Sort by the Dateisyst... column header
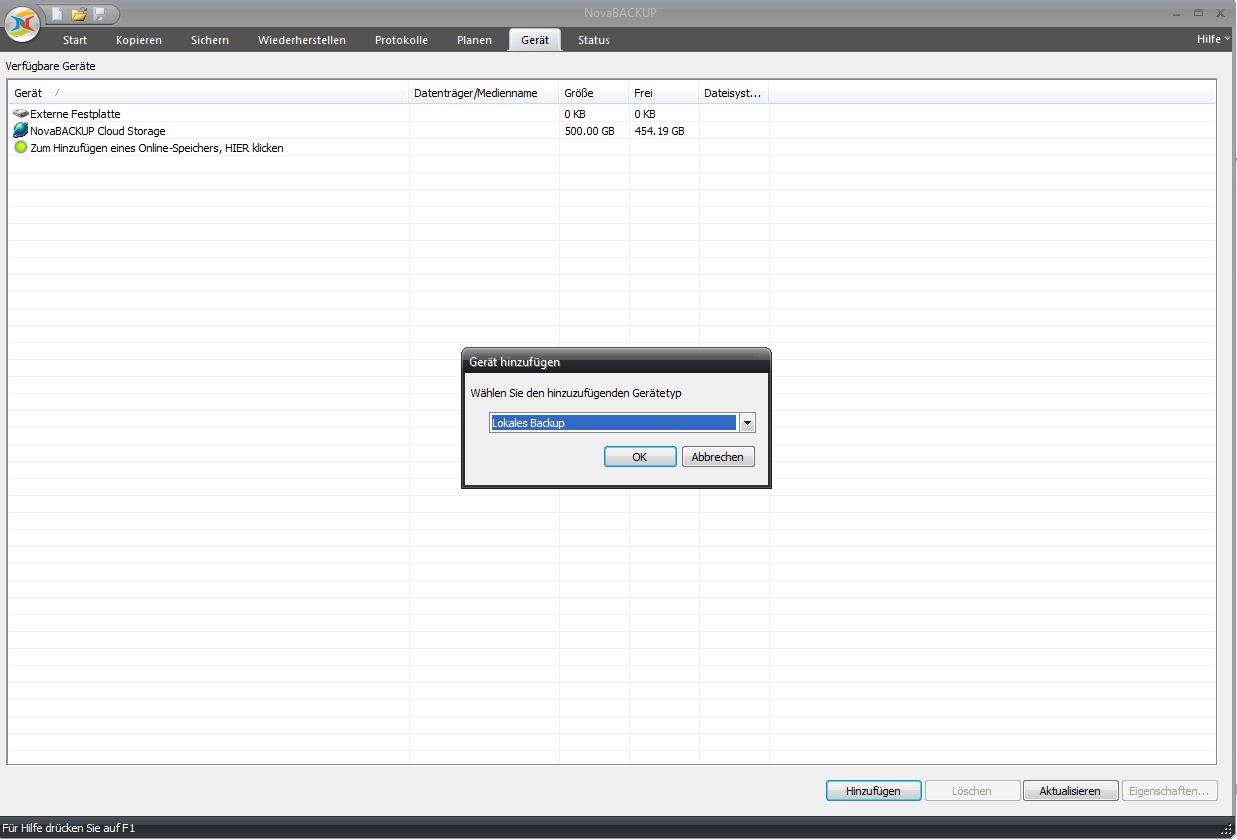The width and height of the screenshot is (1237, 840). (x=734, y=93)
